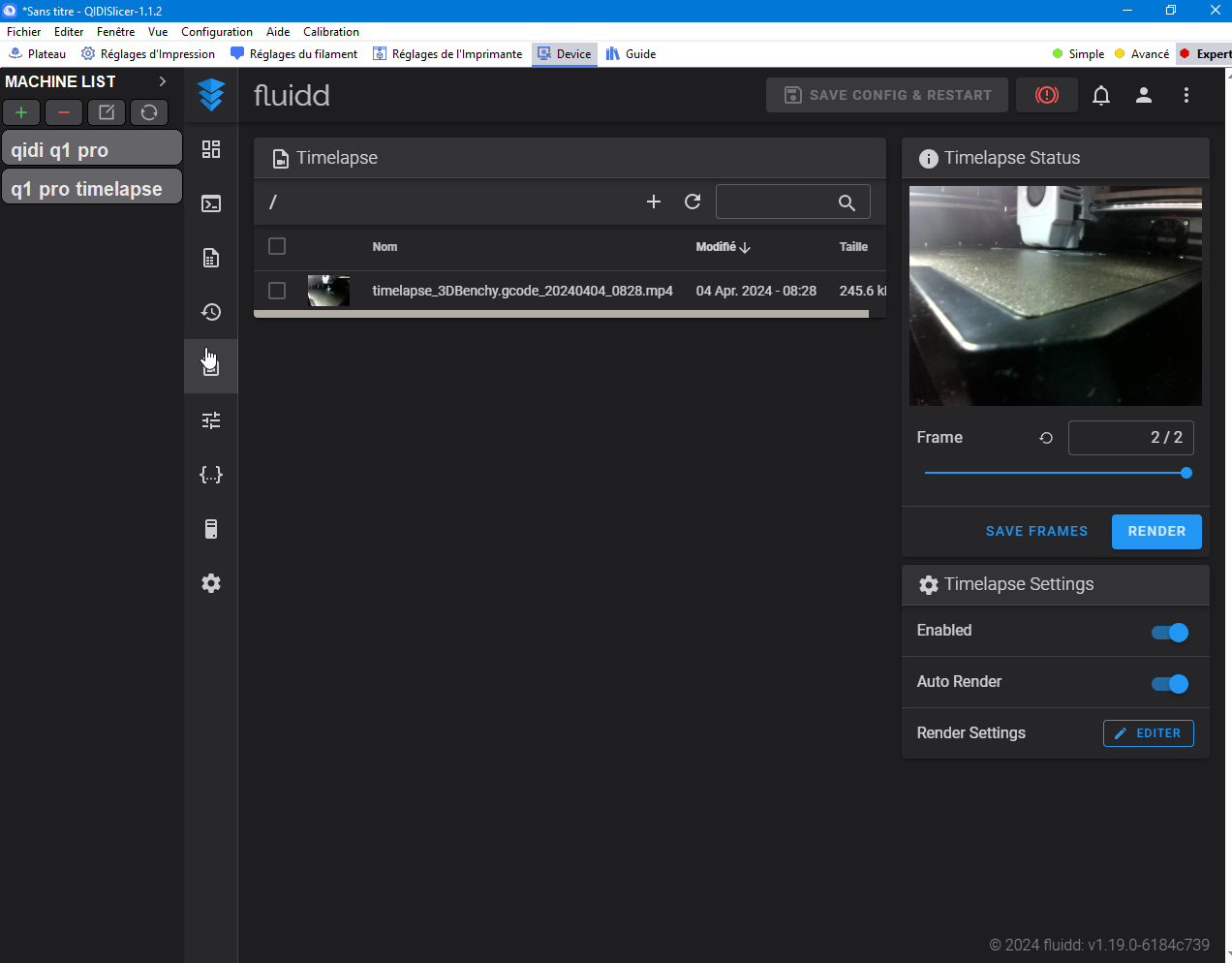Refresh the machine list
Viewport: 1232px width, 963px height.
[x=149, y=112]
